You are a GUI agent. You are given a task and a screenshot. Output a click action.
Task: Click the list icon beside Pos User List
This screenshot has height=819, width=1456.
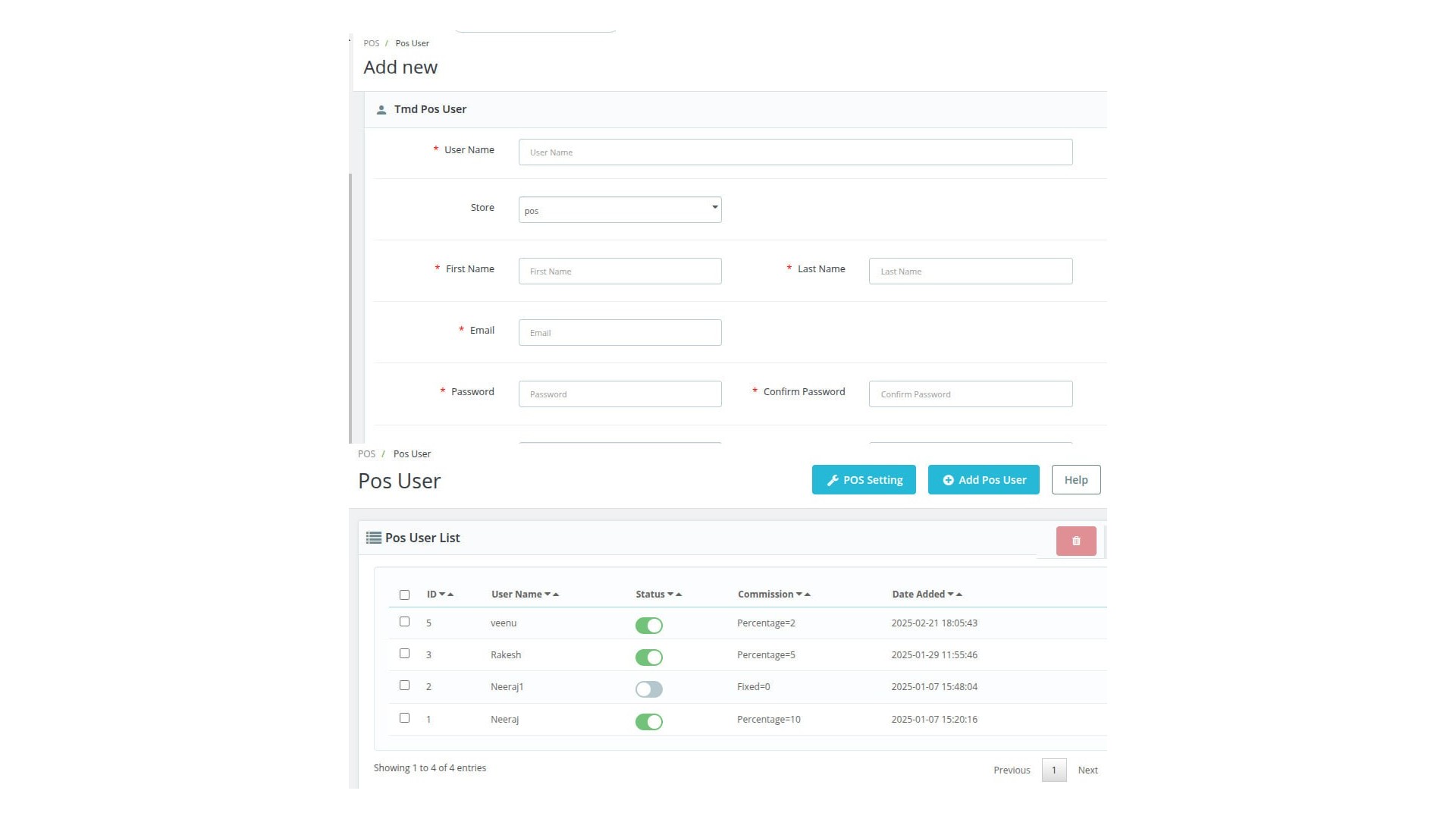pos(373,538)
